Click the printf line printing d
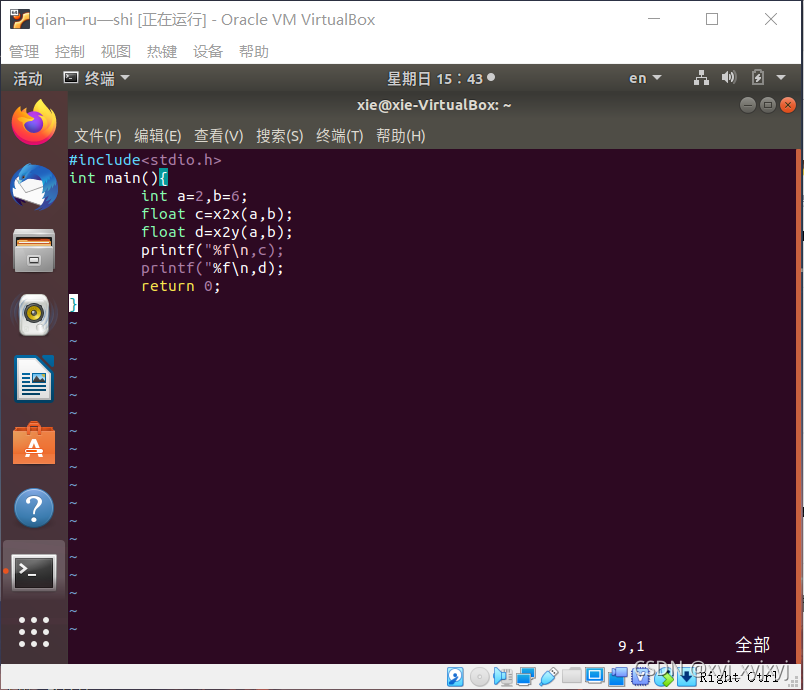Screen dimensions: 804x690 click(x=212, y=268)
